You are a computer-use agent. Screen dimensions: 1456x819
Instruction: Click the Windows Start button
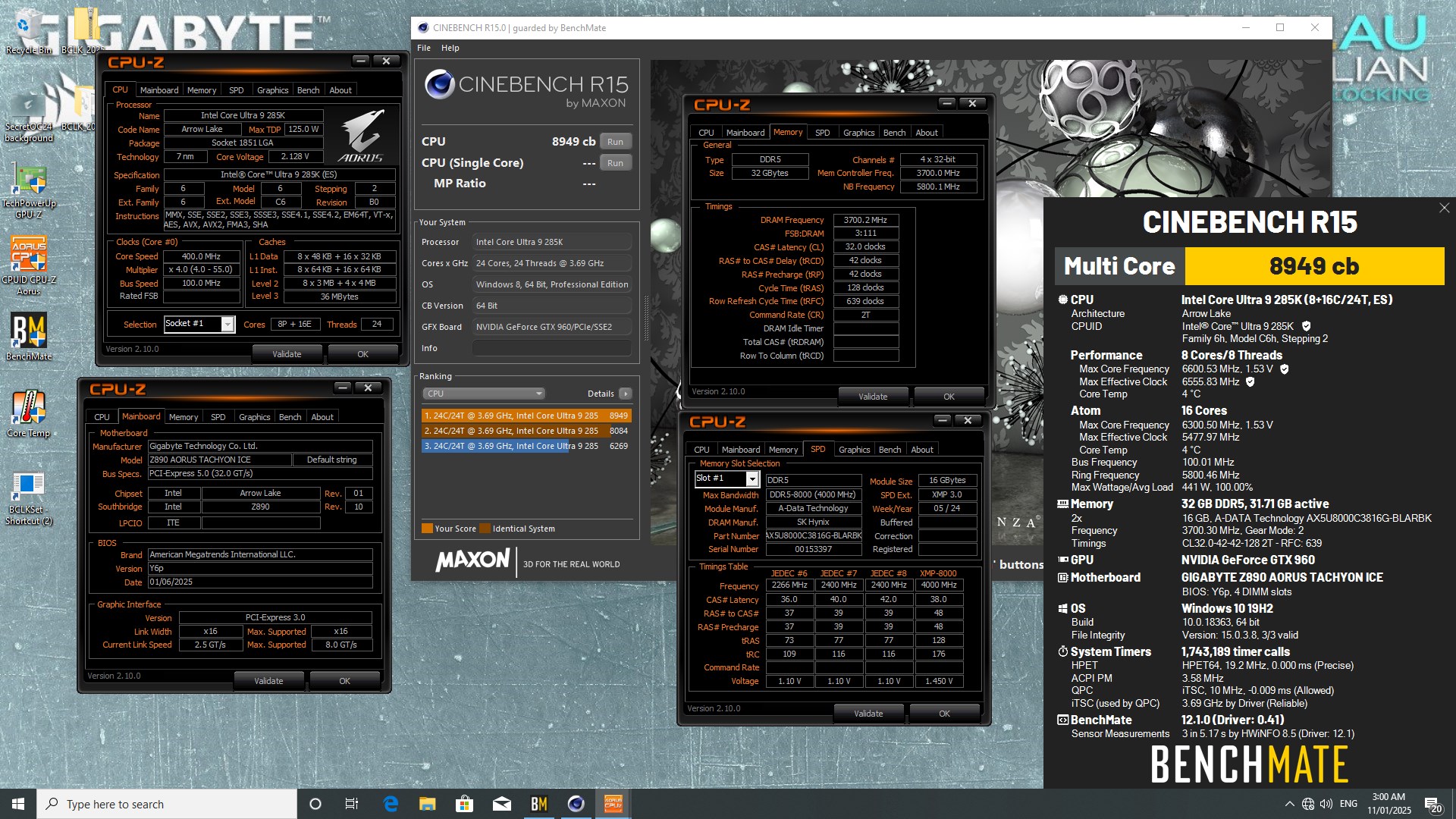(18, 804)
